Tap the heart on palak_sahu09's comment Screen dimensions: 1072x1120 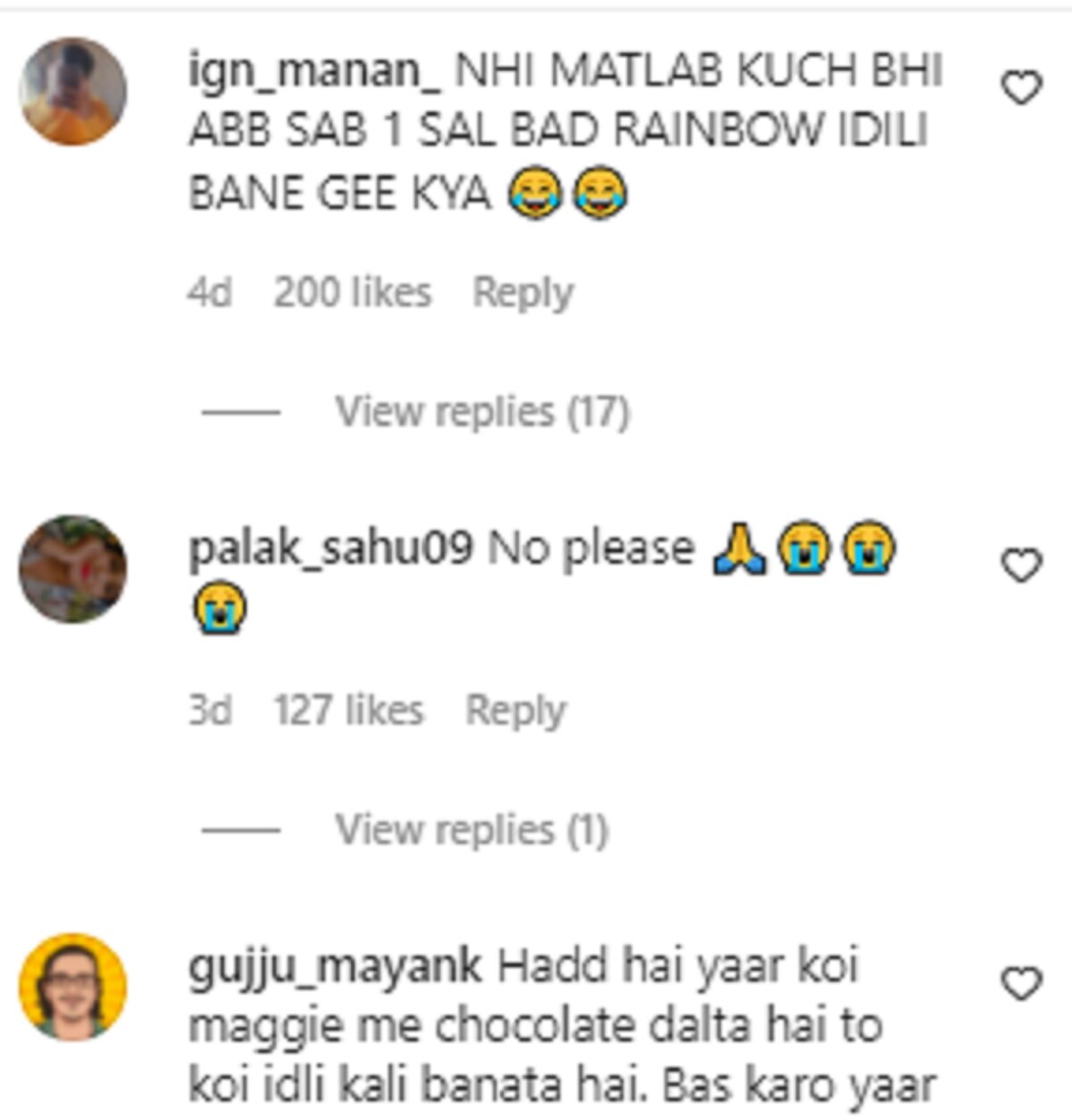click(x=1021, y=566)
